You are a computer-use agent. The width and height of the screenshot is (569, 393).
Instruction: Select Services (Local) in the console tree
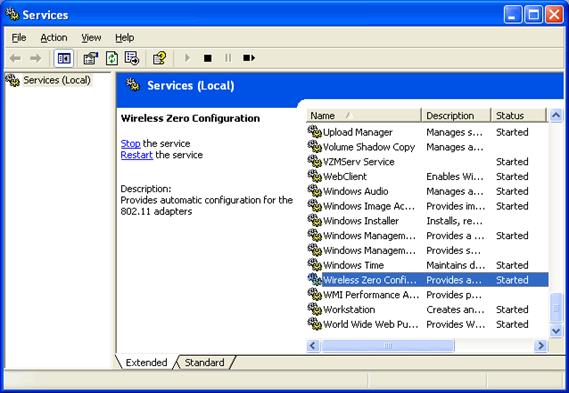(x=57, y=80)
